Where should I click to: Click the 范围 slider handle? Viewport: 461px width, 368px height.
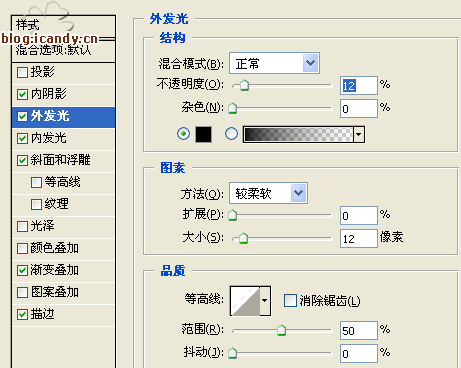[x=282, y=330]
